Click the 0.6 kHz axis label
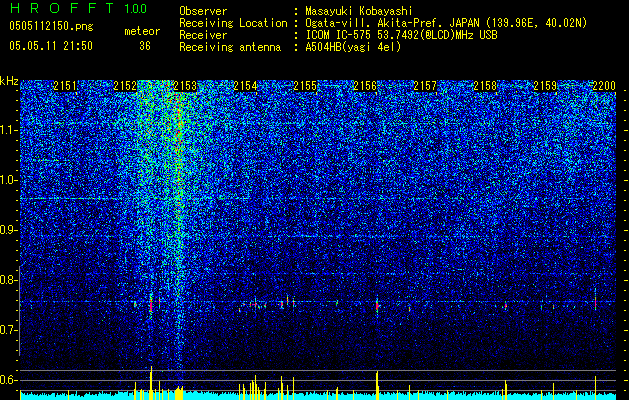 click(9, 380)
